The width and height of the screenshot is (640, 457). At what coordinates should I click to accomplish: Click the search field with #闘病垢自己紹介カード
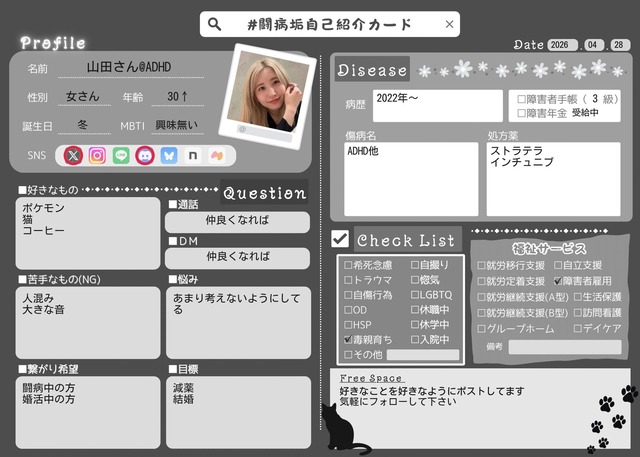coord(330,24)
